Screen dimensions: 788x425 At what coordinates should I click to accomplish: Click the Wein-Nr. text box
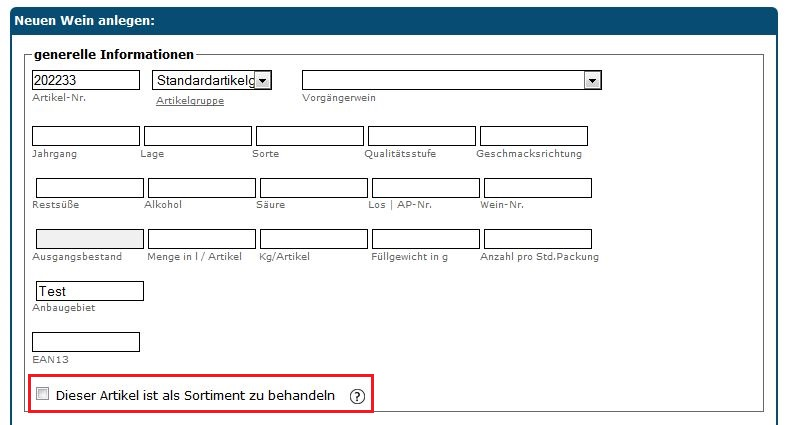coord(538,188)
